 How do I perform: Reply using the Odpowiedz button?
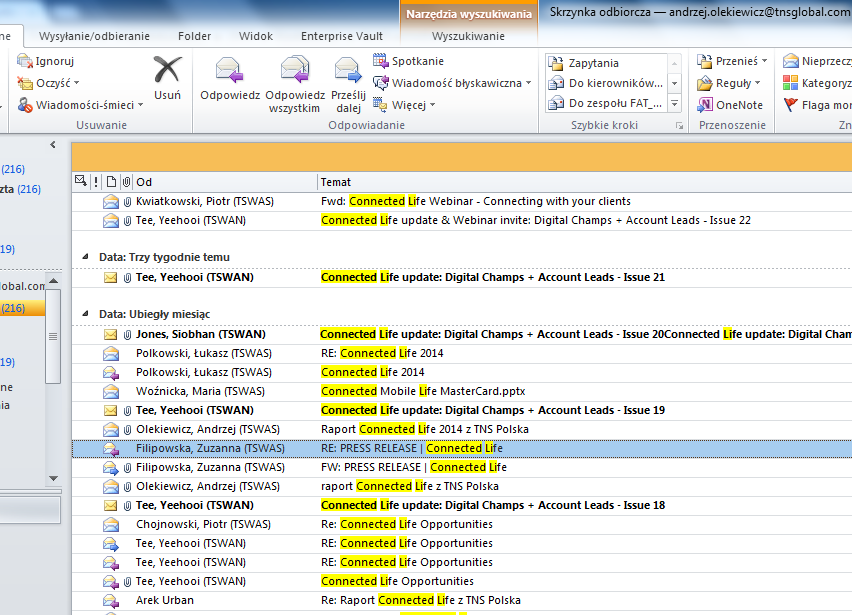point(230,79)
